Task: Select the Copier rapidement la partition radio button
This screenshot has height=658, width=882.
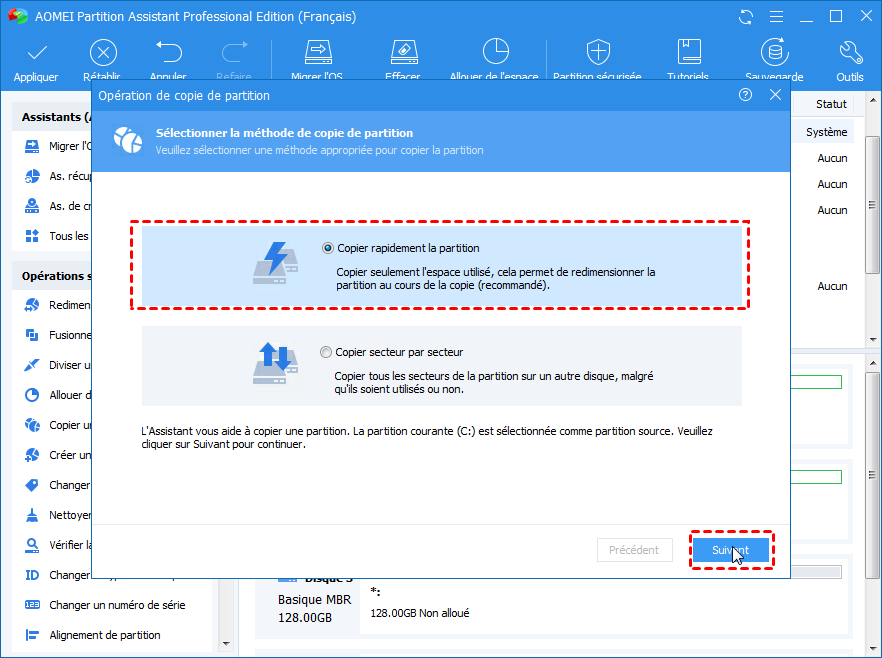Action: coord(327,249)
